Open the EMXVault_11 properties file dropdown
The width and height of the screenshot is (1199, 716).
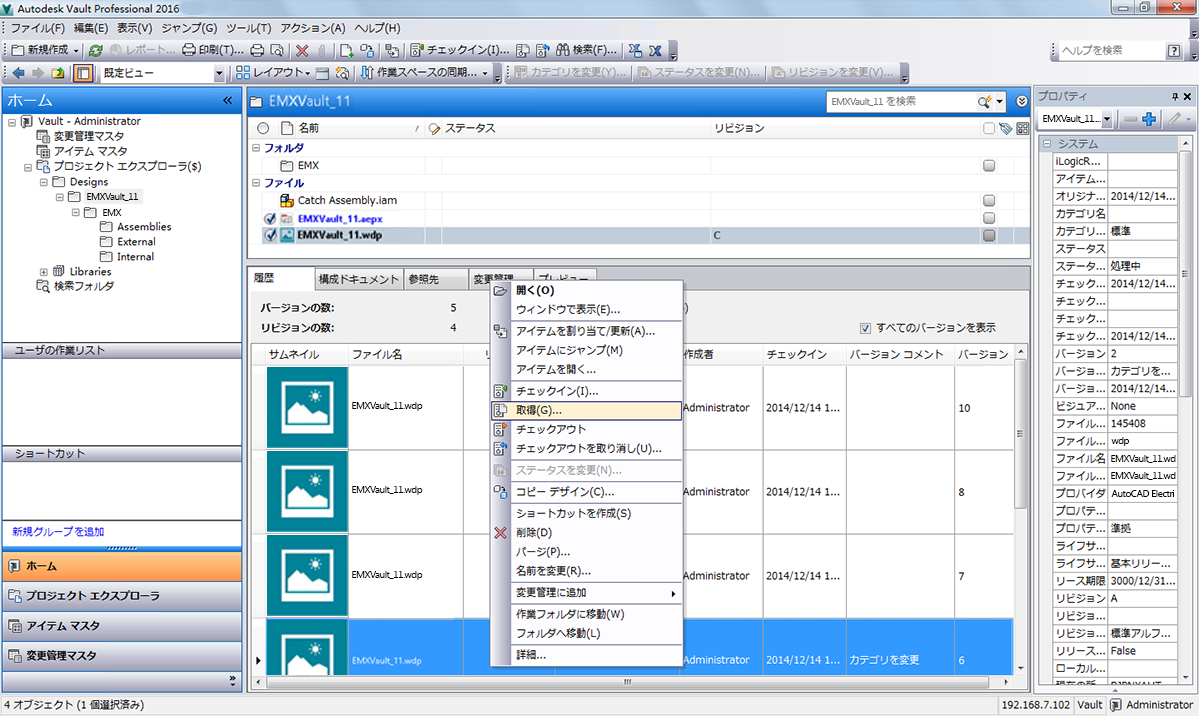coord(1106,119)
